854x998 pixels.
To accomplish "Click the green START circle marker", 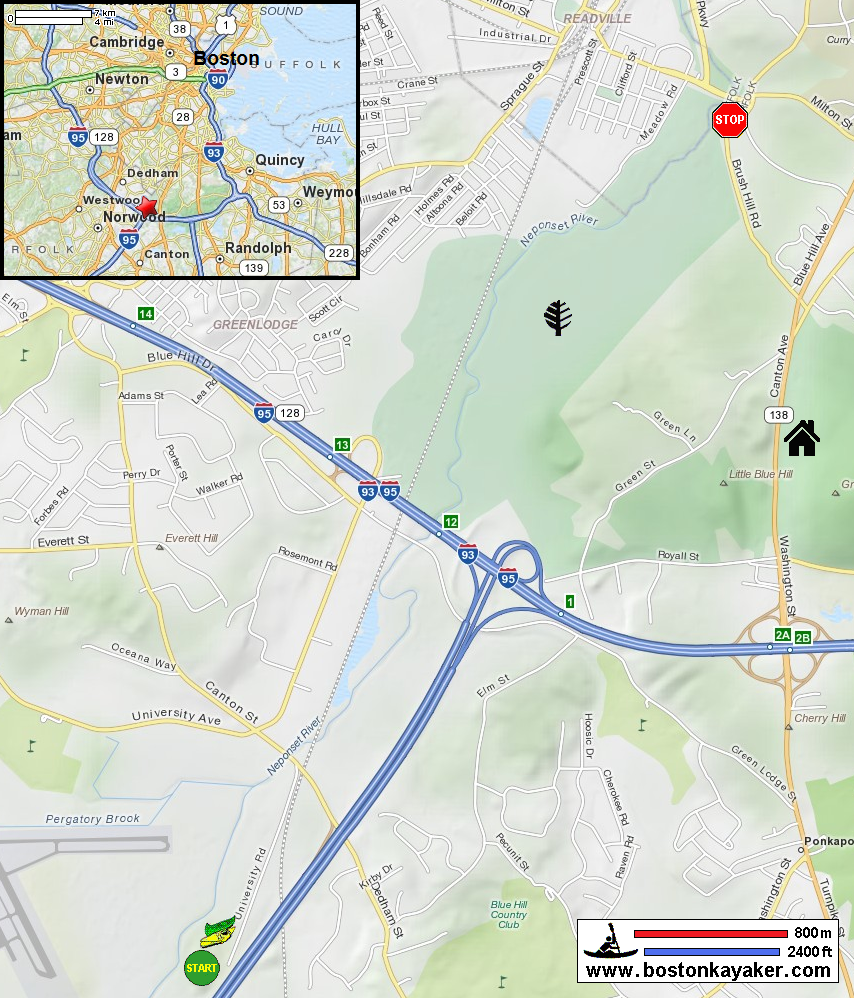I will point(202,968).
